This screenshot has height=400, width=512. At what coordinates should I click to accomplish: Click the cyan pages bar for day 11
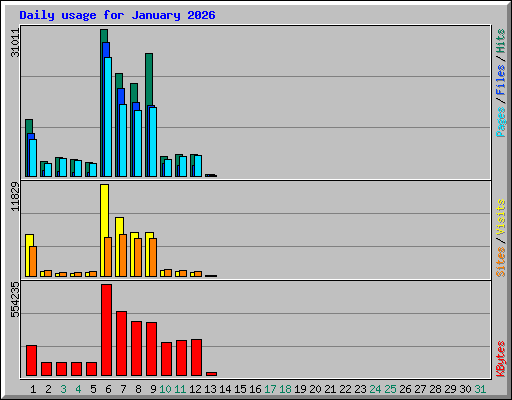click(183, 166)
